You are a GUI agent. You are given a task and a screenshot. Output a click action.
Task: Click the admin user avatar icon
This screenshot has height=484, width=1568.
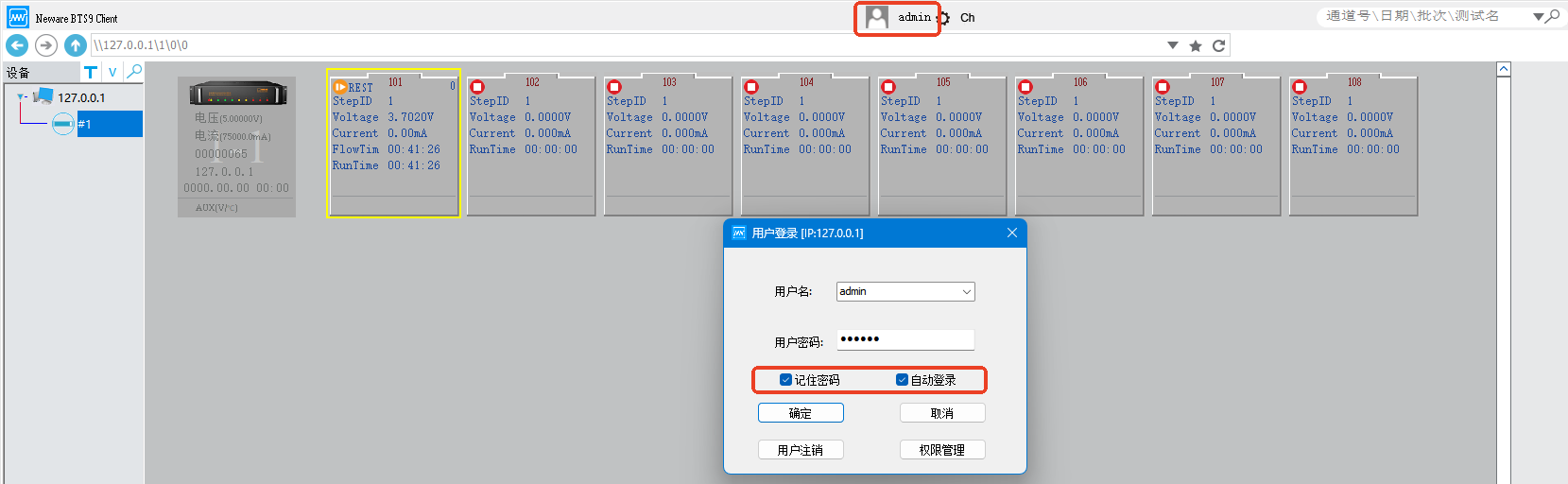coord(877,17)
